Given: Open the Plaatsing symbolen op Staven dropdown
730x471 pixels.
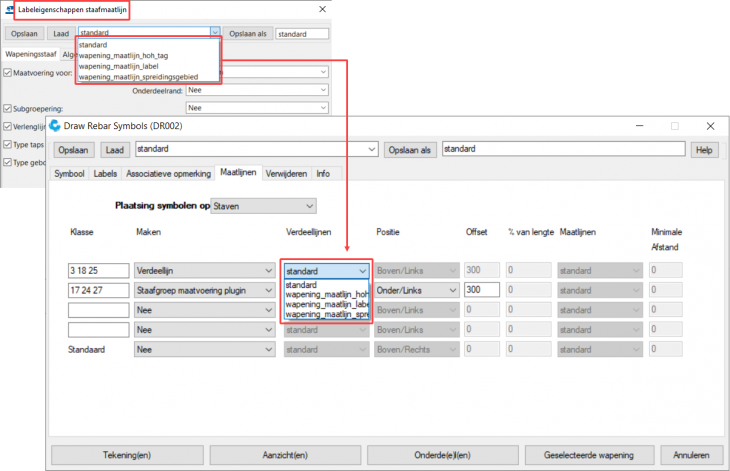Looking at the screenshot, I should pos(263,206).
